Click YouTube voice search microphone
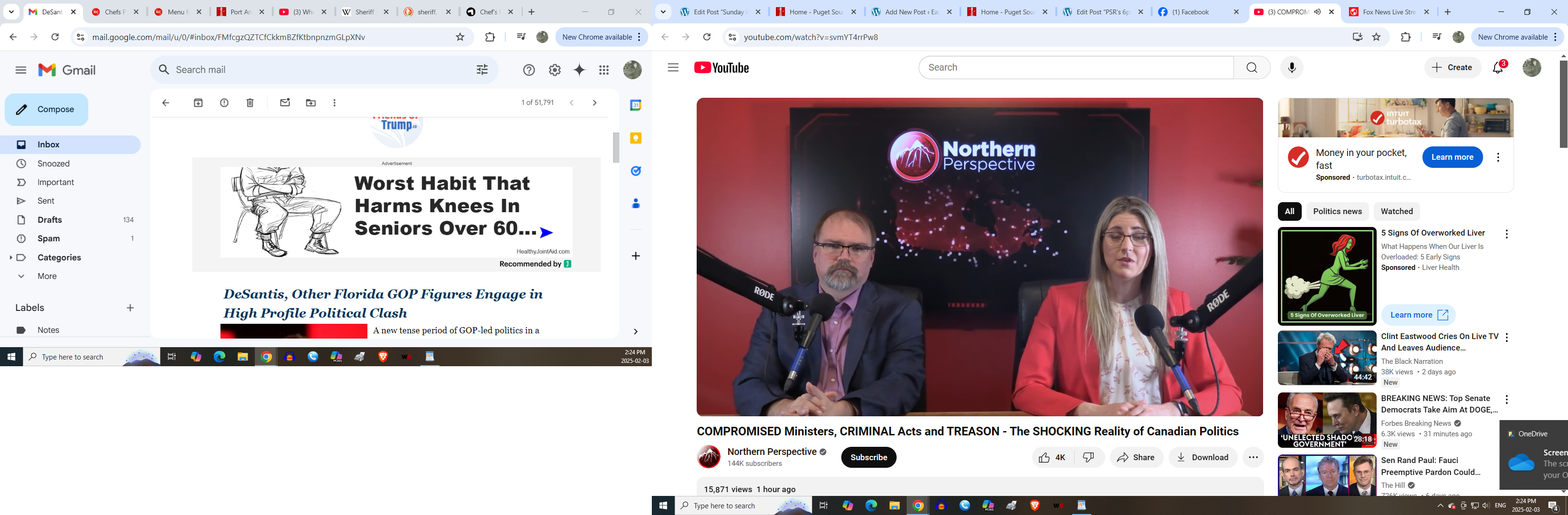1568x515 pixels. pyautogui.click(x=1292, y=68)
